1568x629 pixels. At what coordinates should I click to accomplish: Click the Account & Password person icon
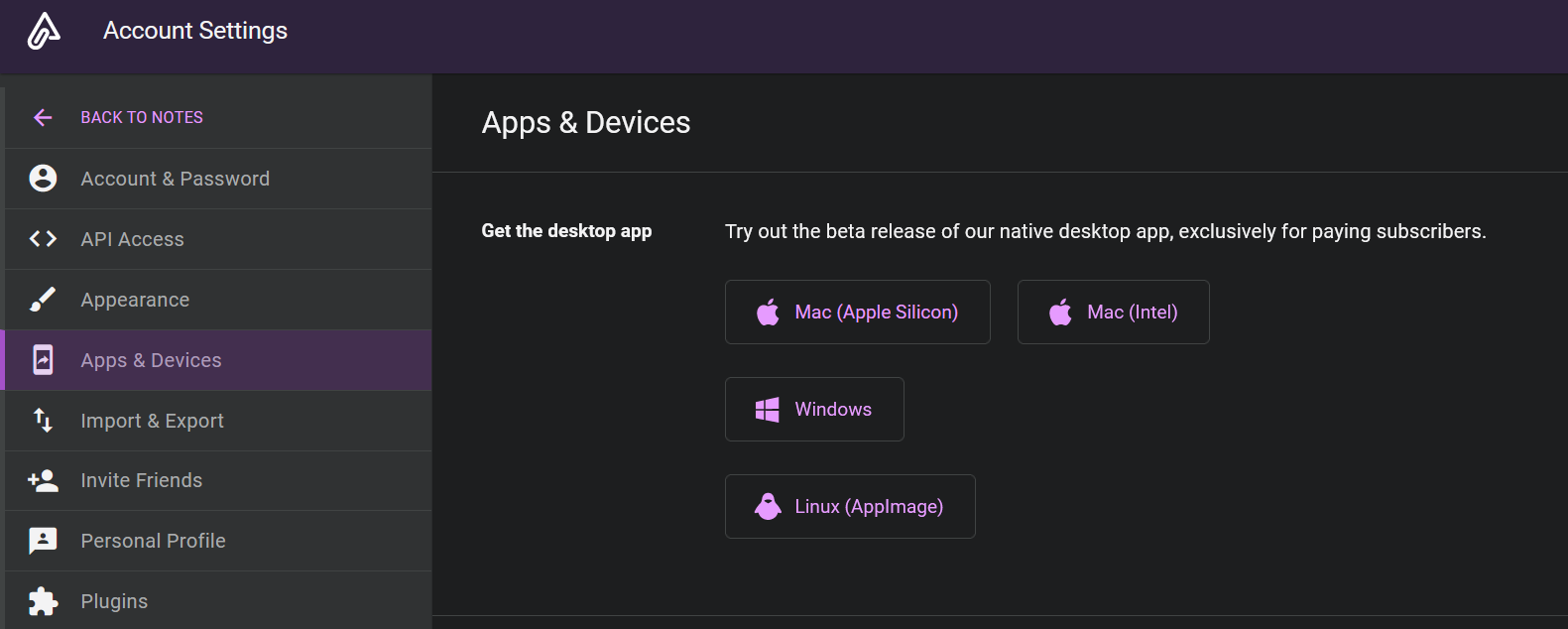[x=43, y=179]
